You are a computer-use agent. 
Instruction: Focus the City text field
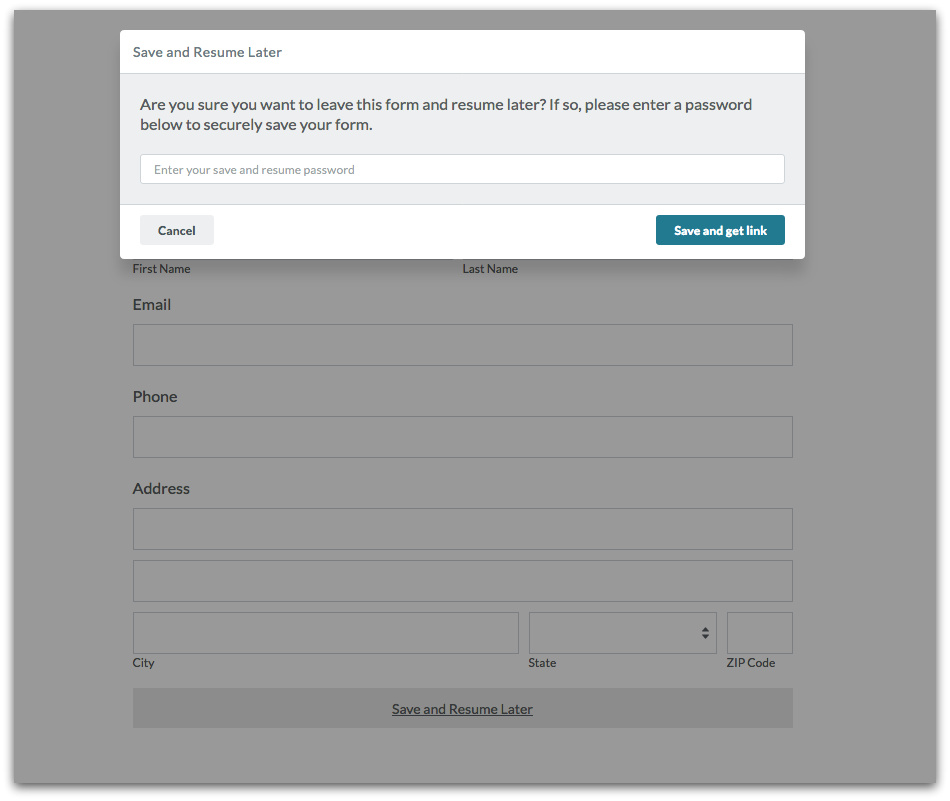[325, 633]
